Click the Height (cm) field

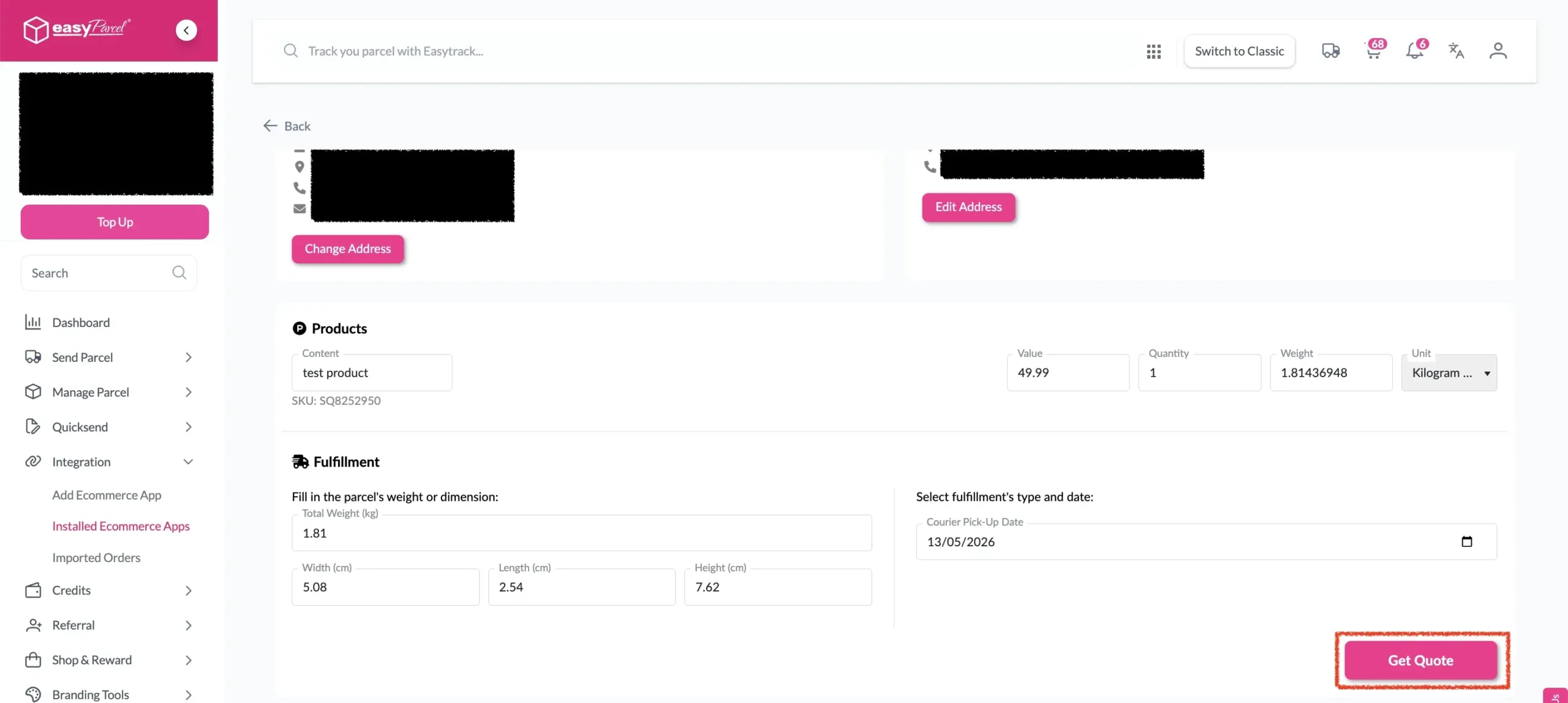tap(778, 587)
